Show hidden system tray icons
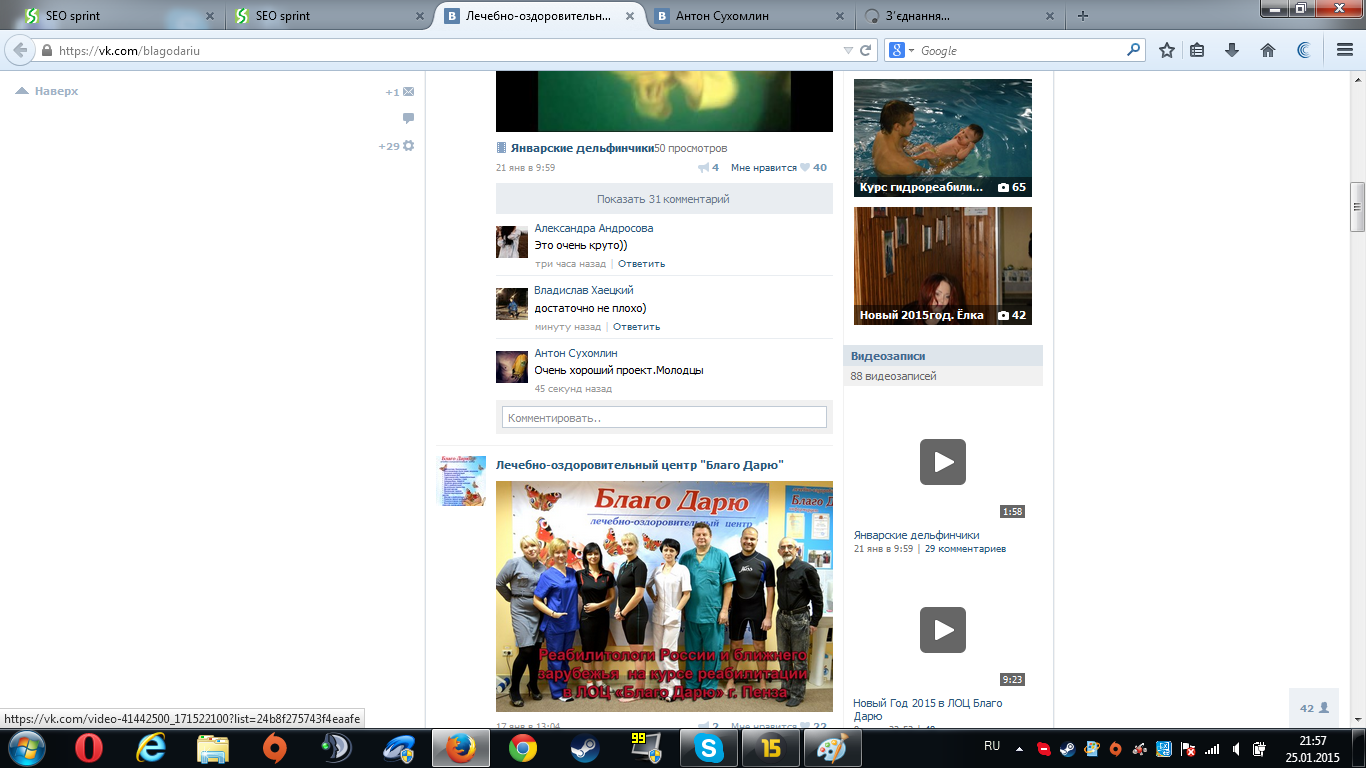This screenshot has width=1366, height=768. pos(1019,748)
